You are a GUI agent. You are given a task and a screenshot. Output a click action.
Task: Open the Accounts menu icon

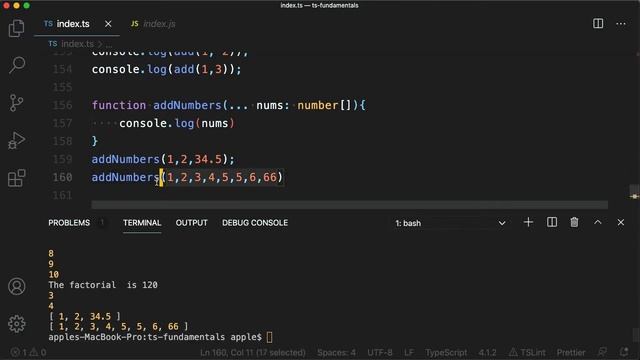[x=17, y=287]
